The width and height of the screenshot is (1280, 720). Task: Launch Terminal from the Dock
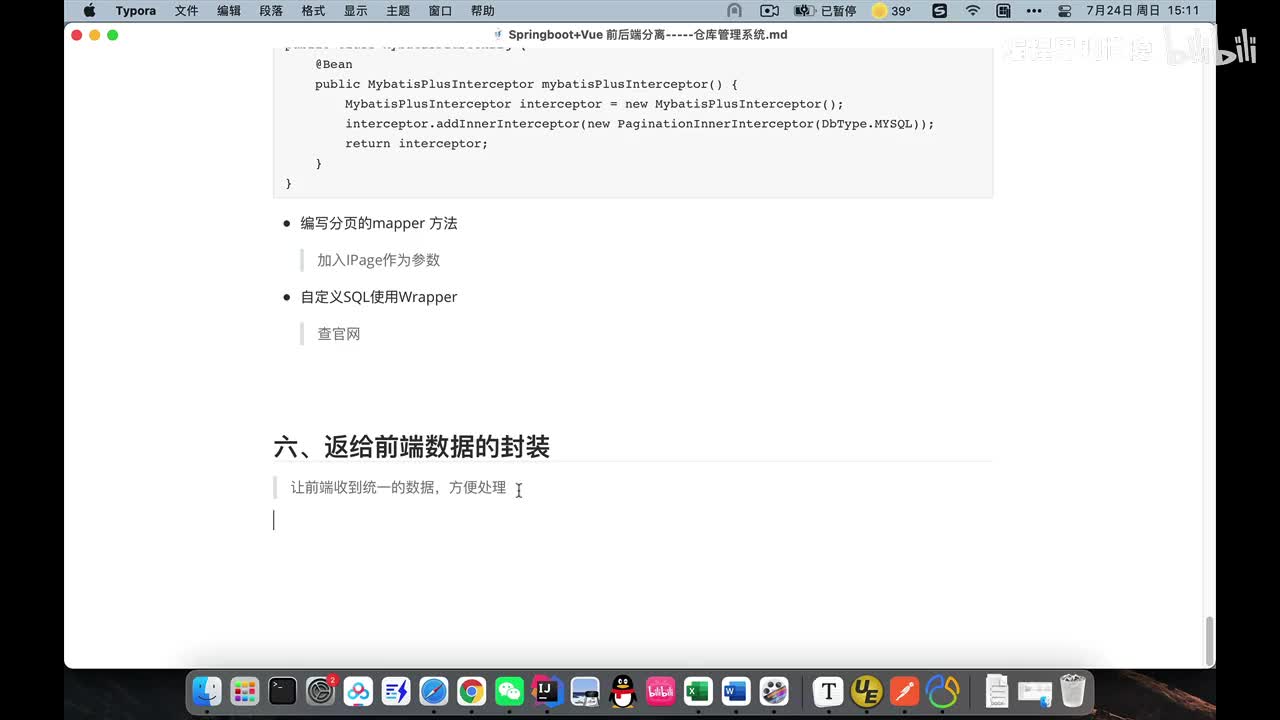click(283, 691)
